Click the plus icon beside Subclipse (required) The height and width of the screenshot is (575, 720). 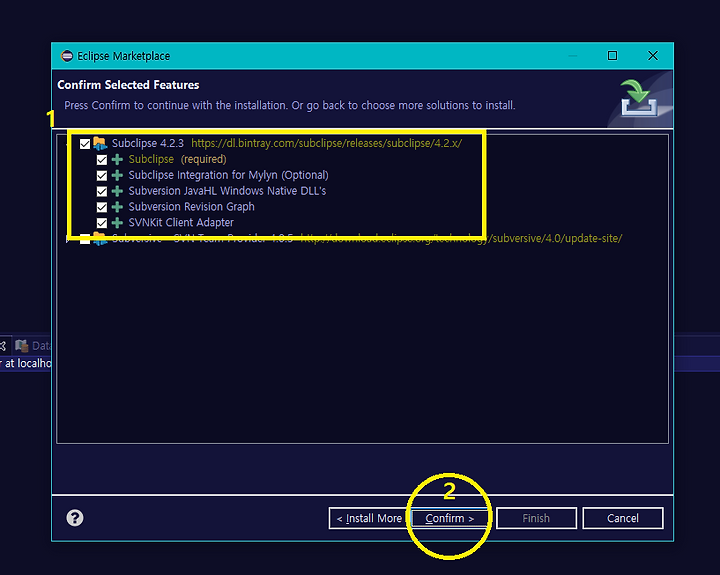pos(118,159)
